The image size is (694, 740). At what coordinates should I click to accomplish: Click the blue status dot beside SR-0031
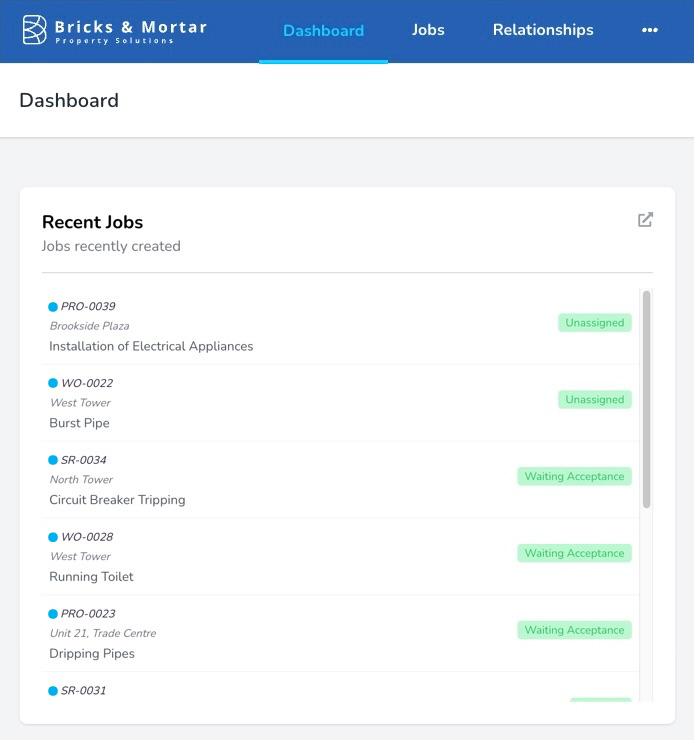[x=53, y=691]
